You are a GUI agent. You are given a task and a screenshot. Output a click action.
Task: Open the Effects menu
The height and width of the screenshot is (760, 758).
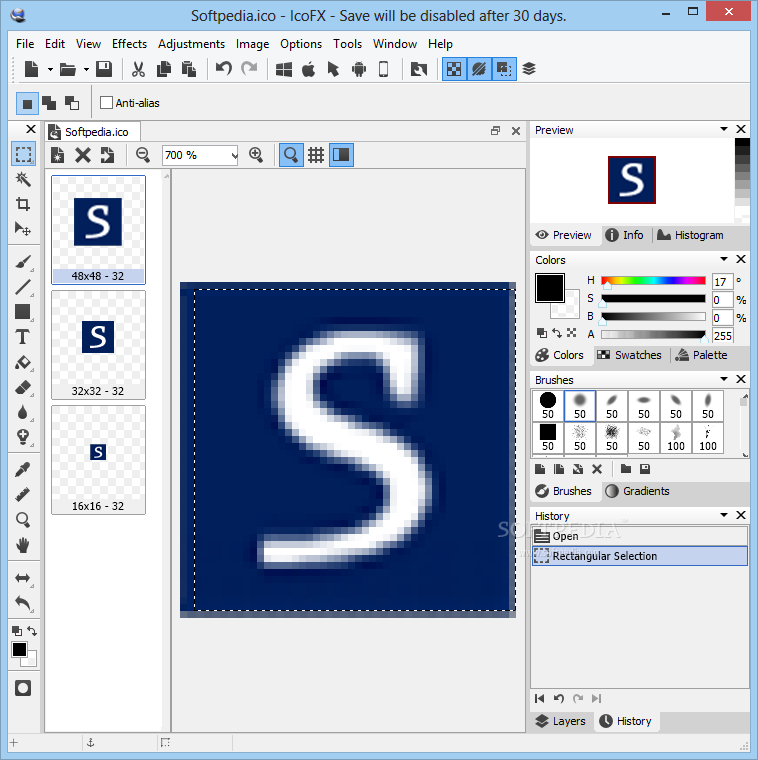129,44
